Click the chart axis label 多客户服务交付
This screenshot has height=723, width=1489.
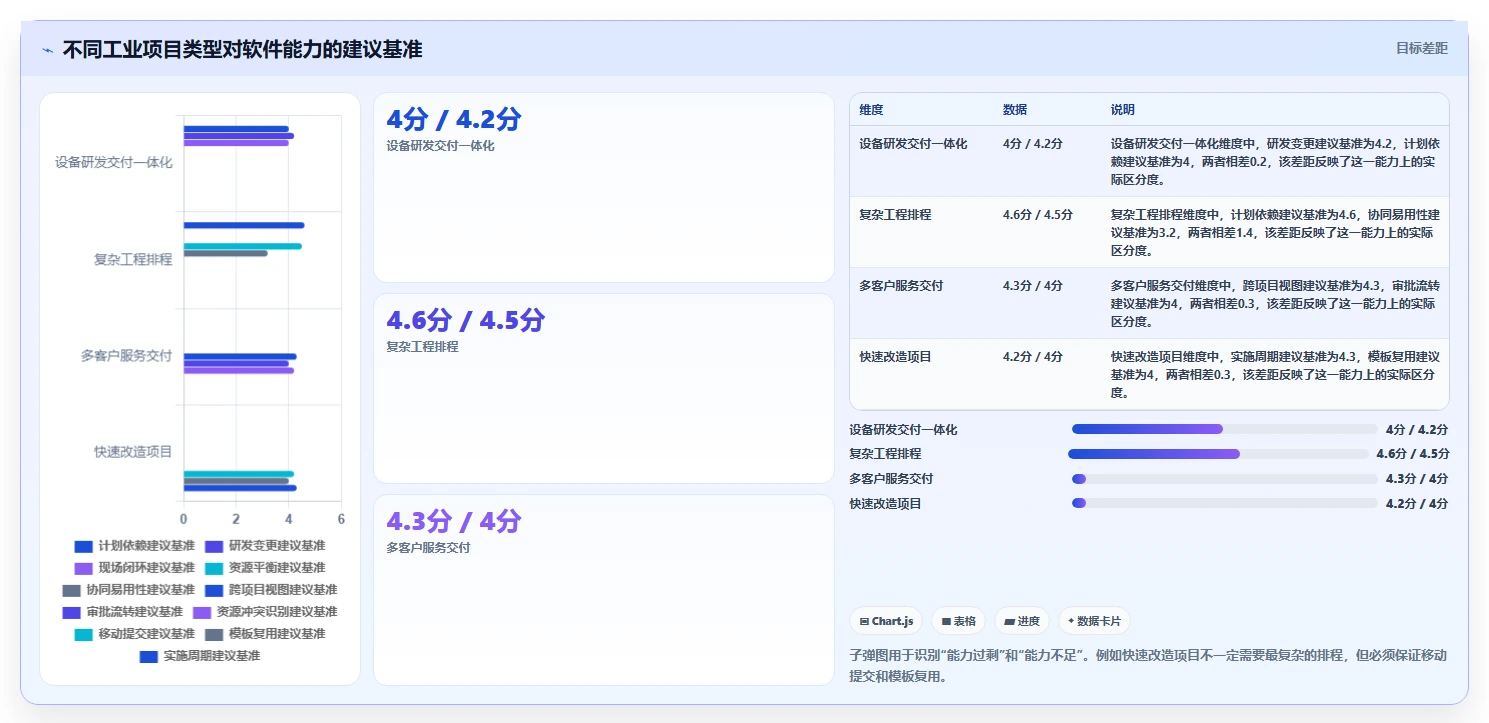[127, 355]
